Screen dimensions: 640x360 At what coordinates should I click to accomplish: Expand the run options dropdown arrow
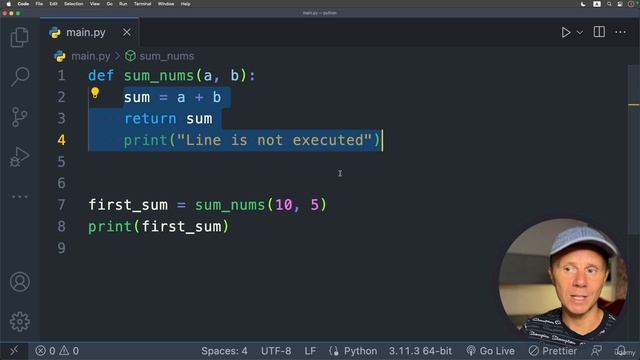(580, 32)
